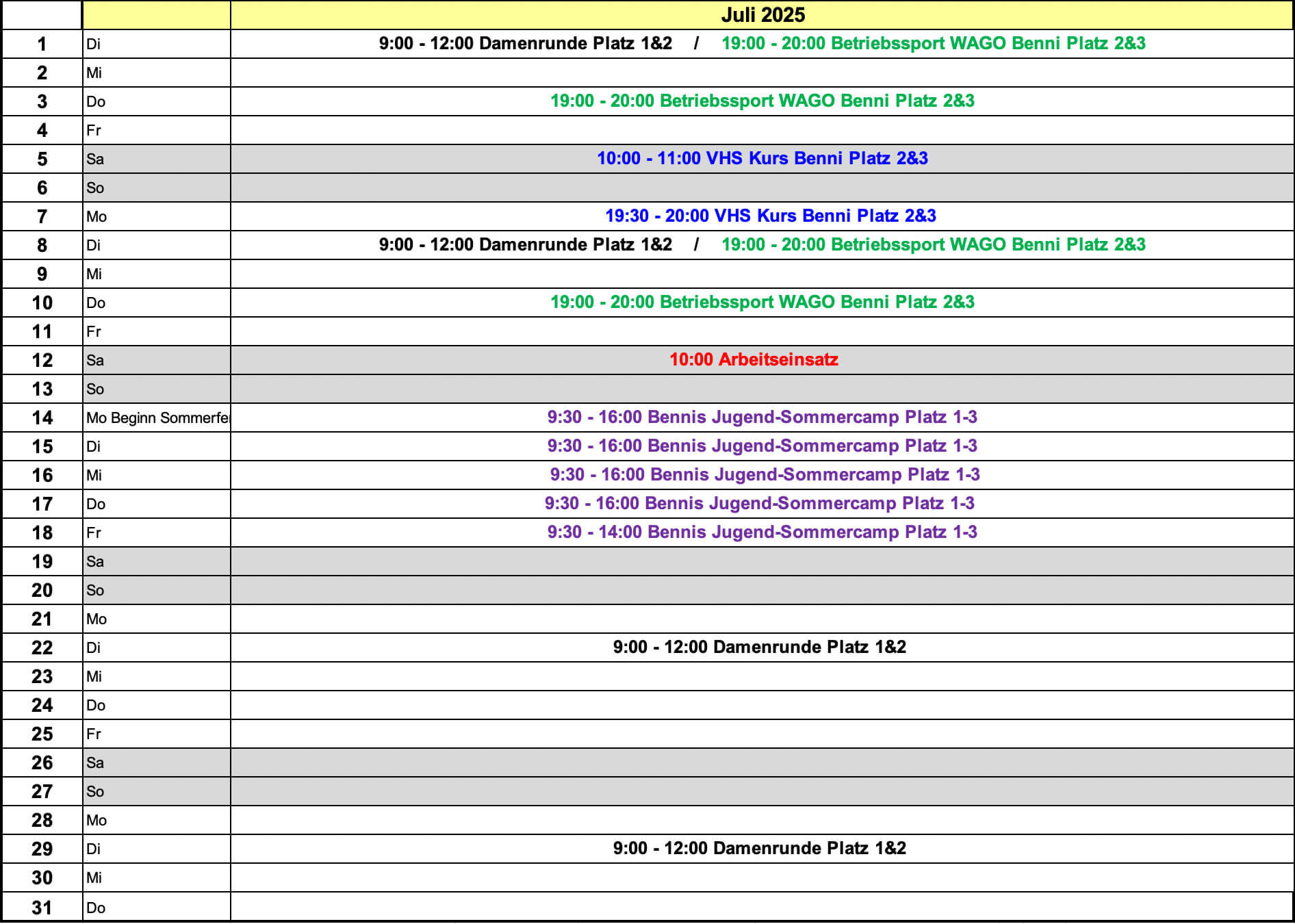This screenshot has width=1295, height=924.
Task: Click the empty event cell for July 6
Action: (761, 188)
